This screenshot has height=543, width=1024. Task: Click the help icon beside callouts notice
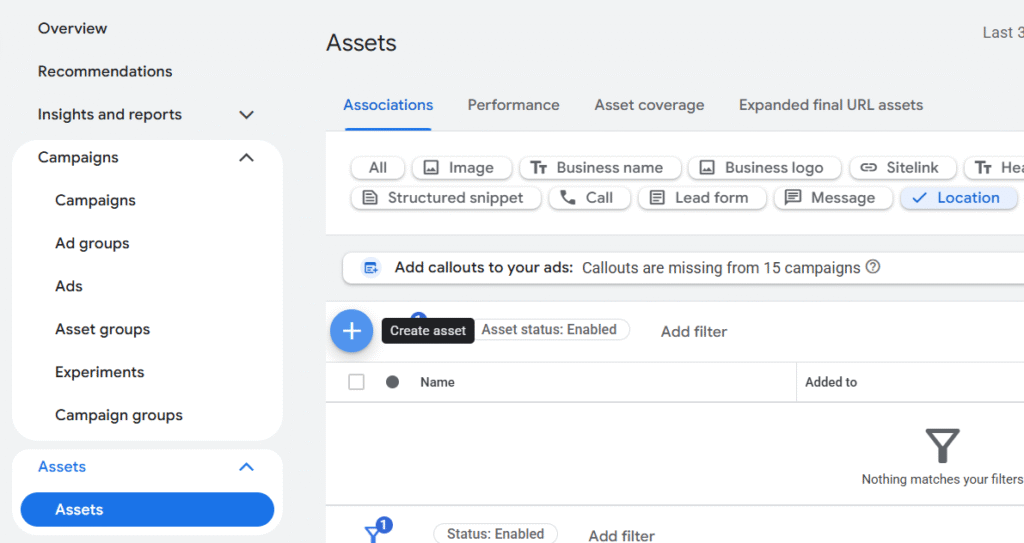873,268
